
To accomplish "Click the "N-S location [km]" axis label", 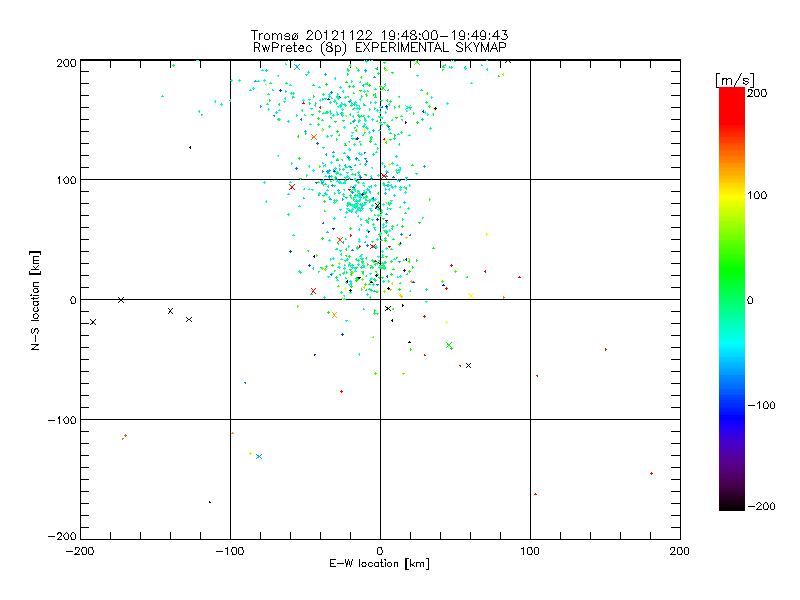I will [x=35, y=301].
